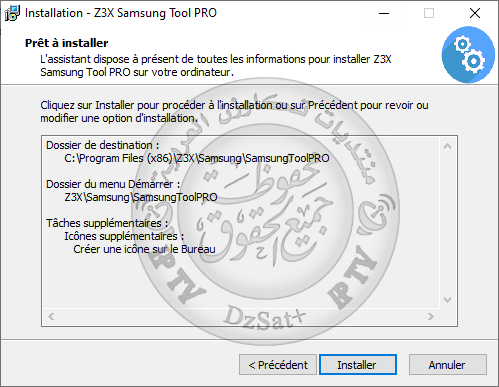Click the installer icon in the title bar
499x387 pixels.
pyautogui.click(x=12, y=13)
